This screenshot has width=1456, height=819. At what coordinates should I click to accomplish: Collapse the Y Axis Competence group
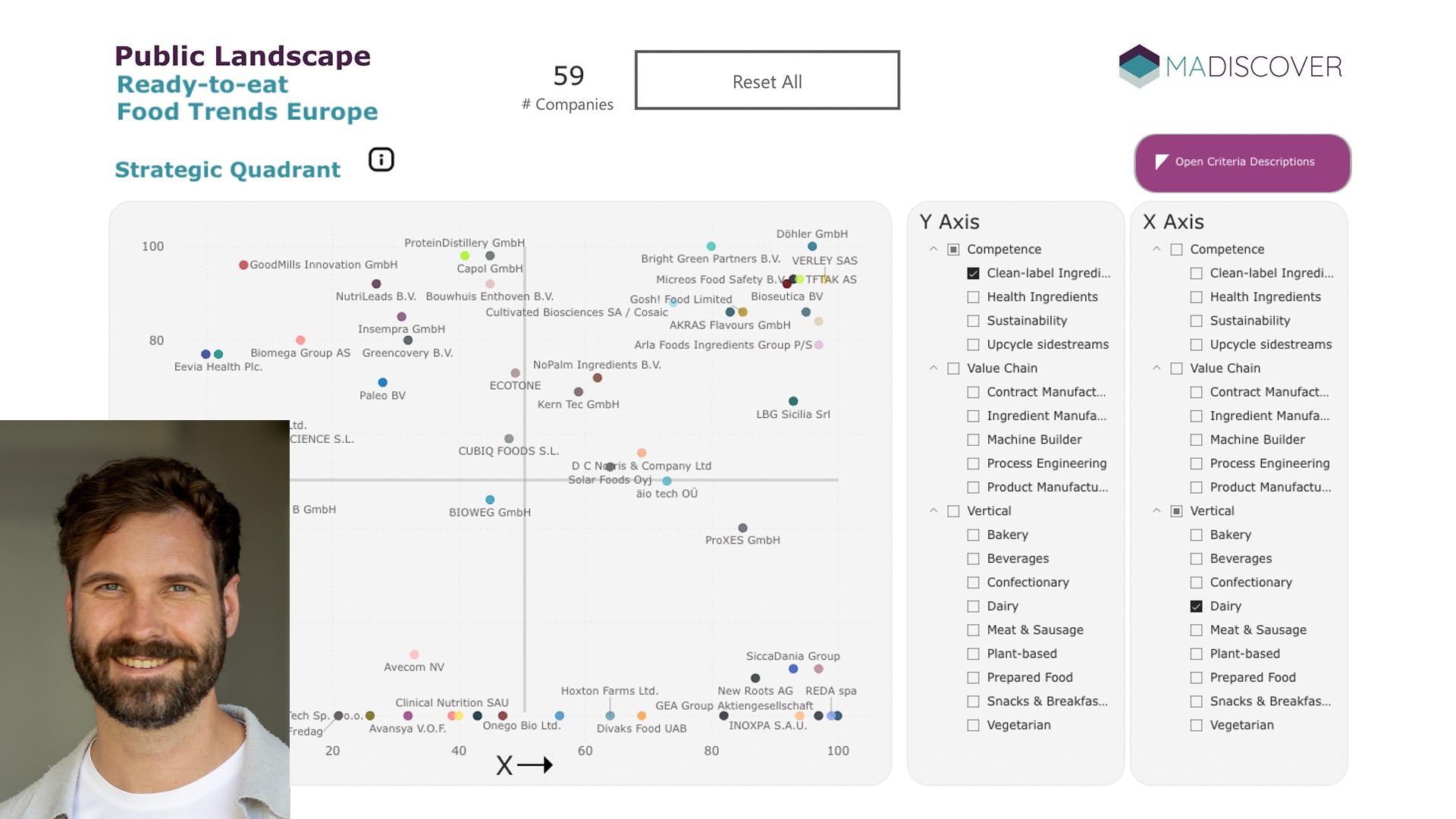pyautogui.click(x=934, y=249)
